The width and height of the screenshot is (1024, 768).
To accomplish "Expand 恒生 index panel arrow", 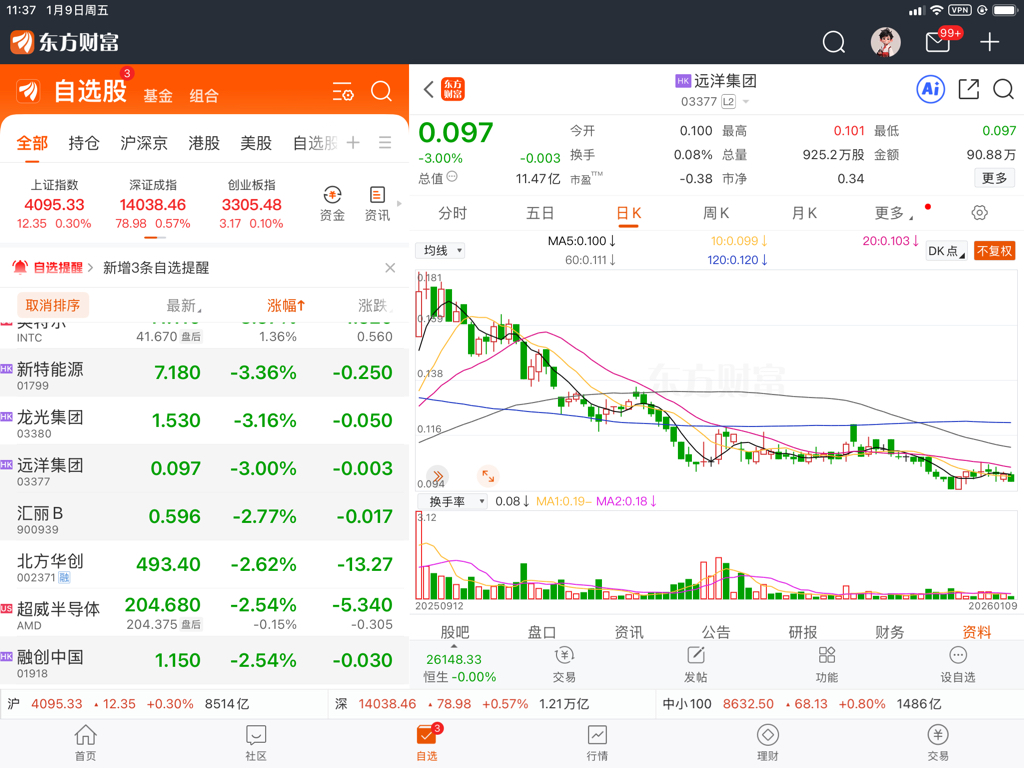I will click(453, 646).
